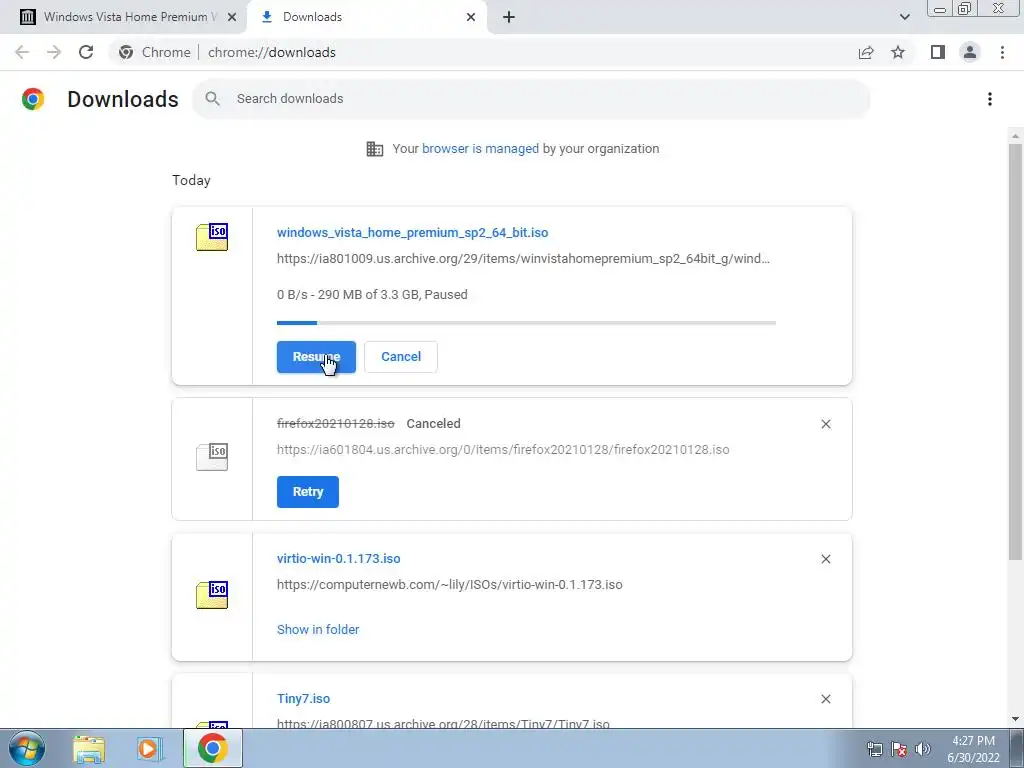Click the 'Today' date heading
This screenshot has width=1024, height=768.
pos(191,180)
